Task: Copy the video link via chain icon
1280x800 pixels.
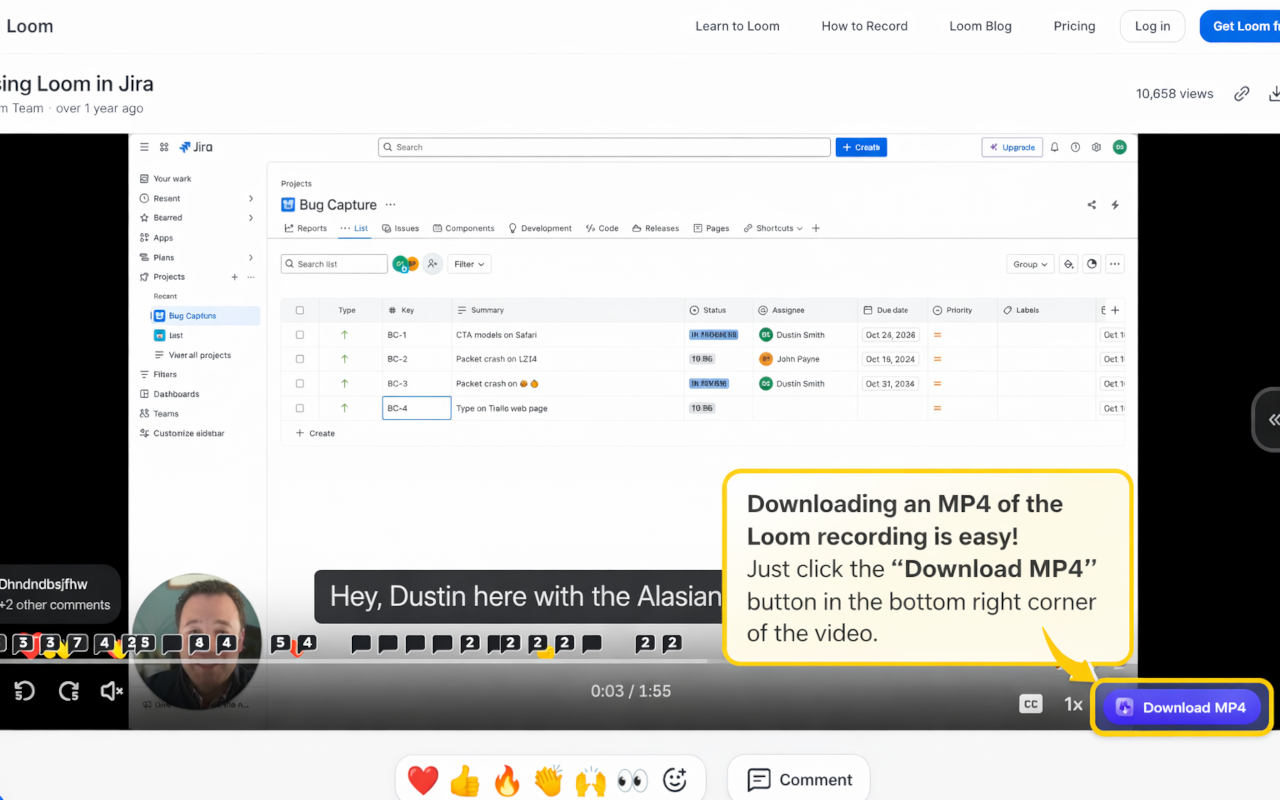Action: 1242,94
